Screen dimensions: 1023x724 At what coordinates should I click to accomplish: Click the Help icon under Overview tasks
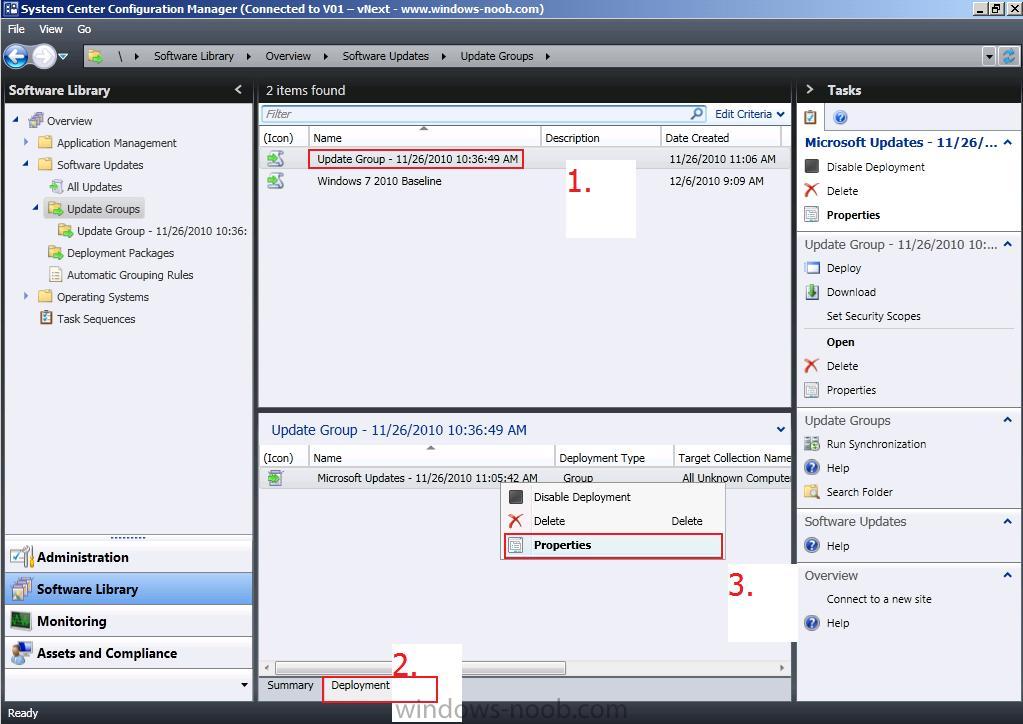coord(812,623)
